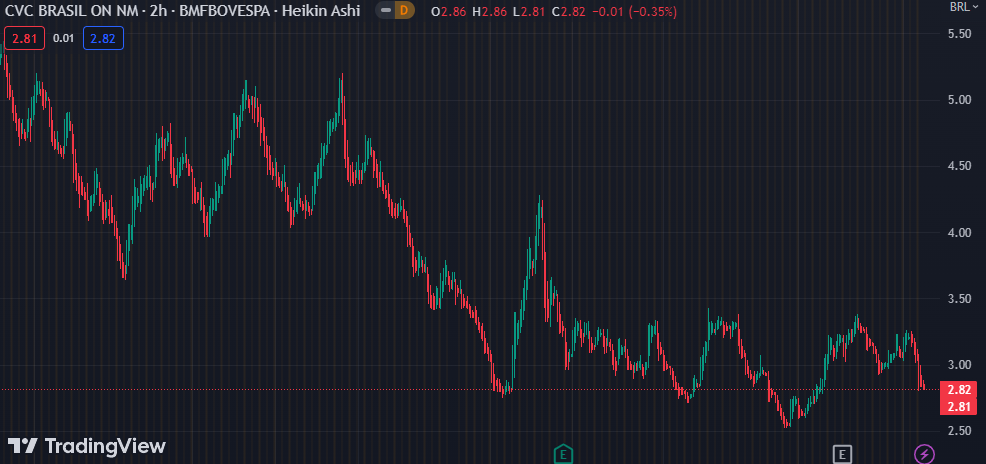
Task: Click the 3.50 price scale label
Action: [960, 299]
